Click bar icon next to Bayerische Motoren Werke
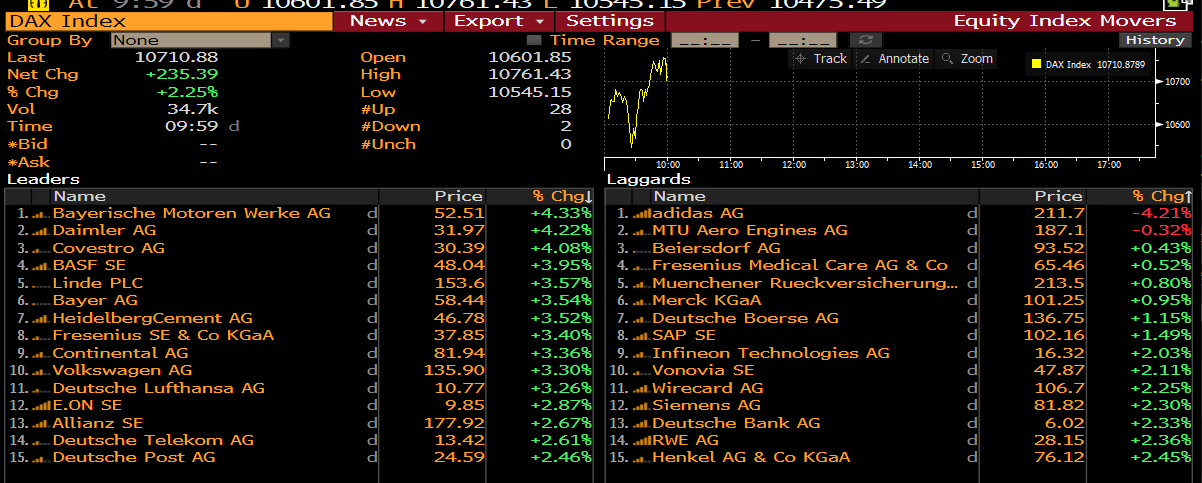 [x=40, y=214]
